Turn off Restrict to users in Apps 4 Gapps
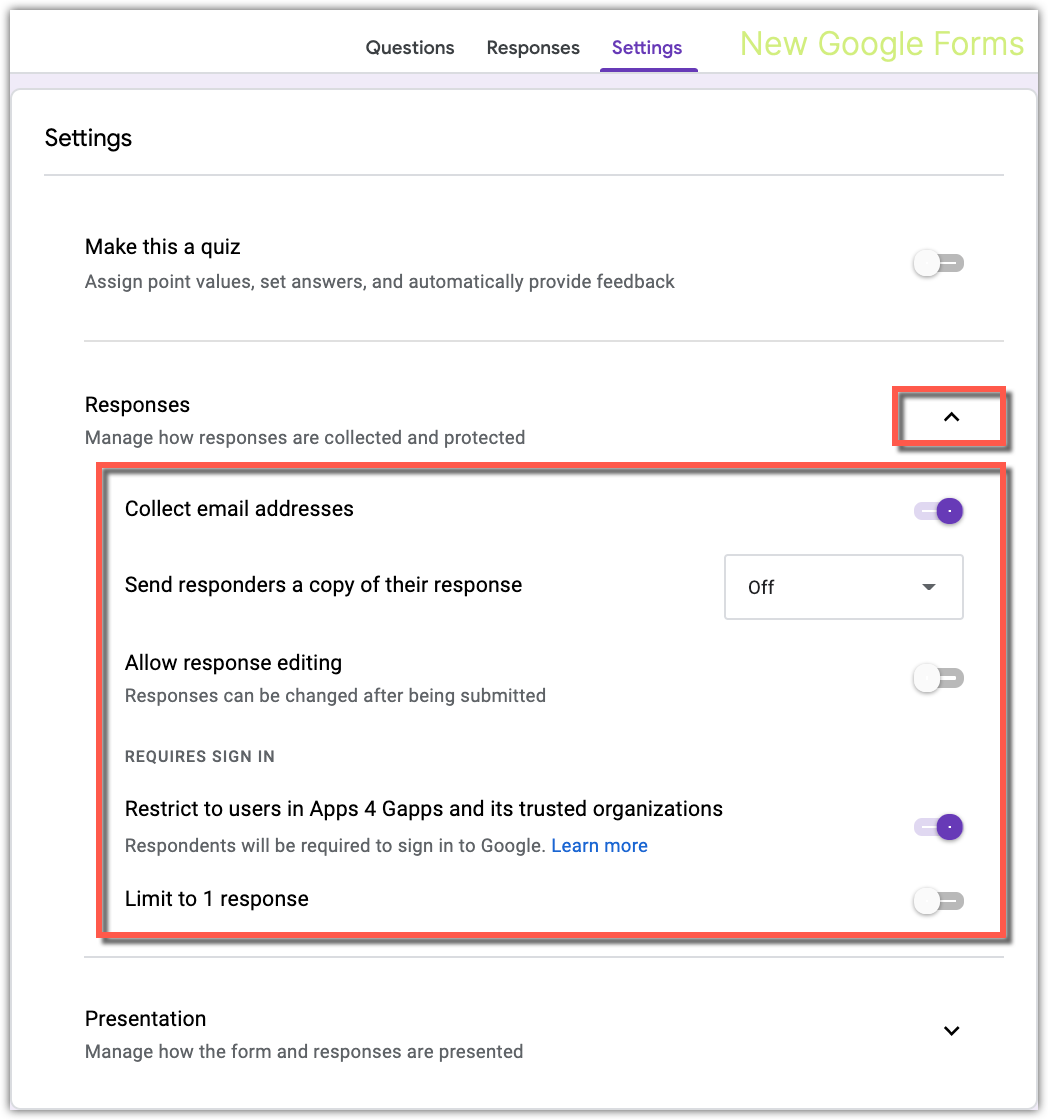 pyautogui.click(x=937, y=827)
